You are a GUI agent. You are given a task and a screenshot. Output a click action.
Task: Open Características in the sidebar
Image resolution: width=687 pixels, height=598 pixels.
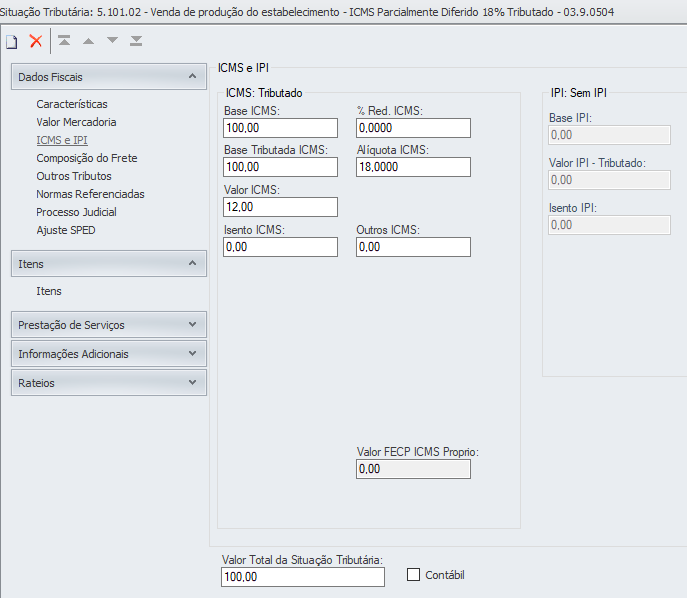[72, 104]
